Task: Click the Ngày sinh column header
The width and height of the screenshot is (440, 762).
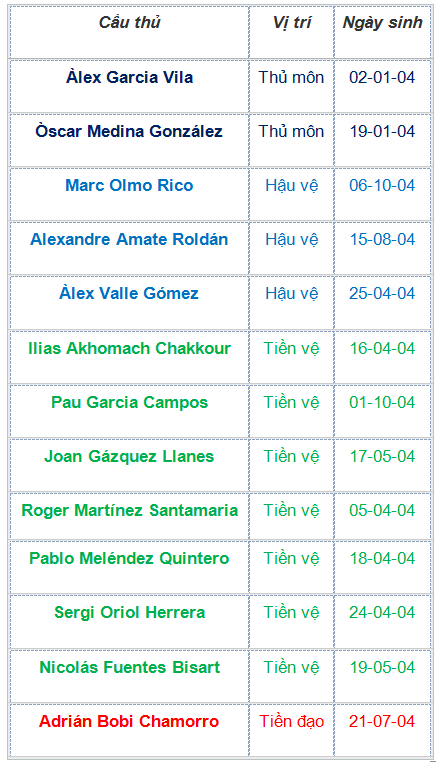Action: (x=382, y=23)
